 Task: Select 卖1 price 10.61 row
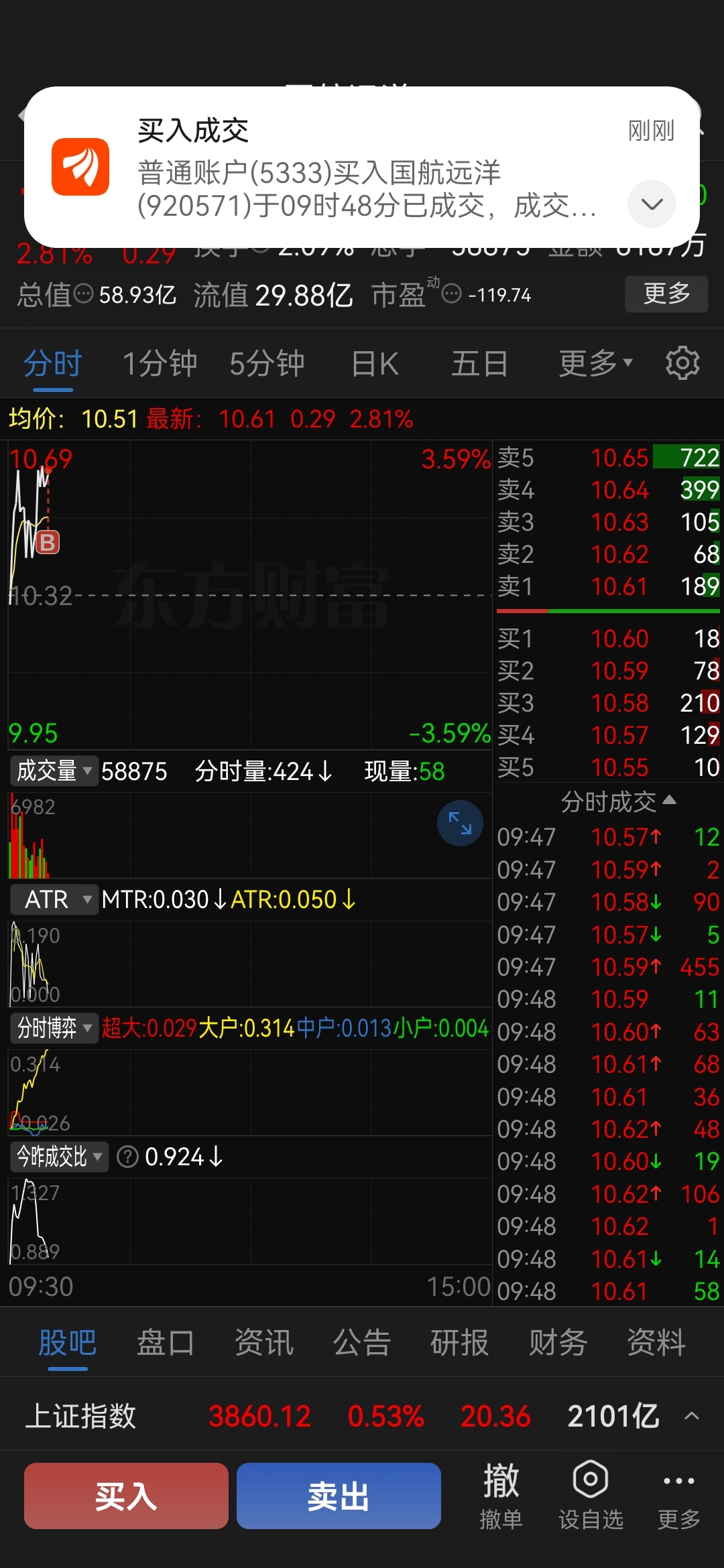click(609, 586)
